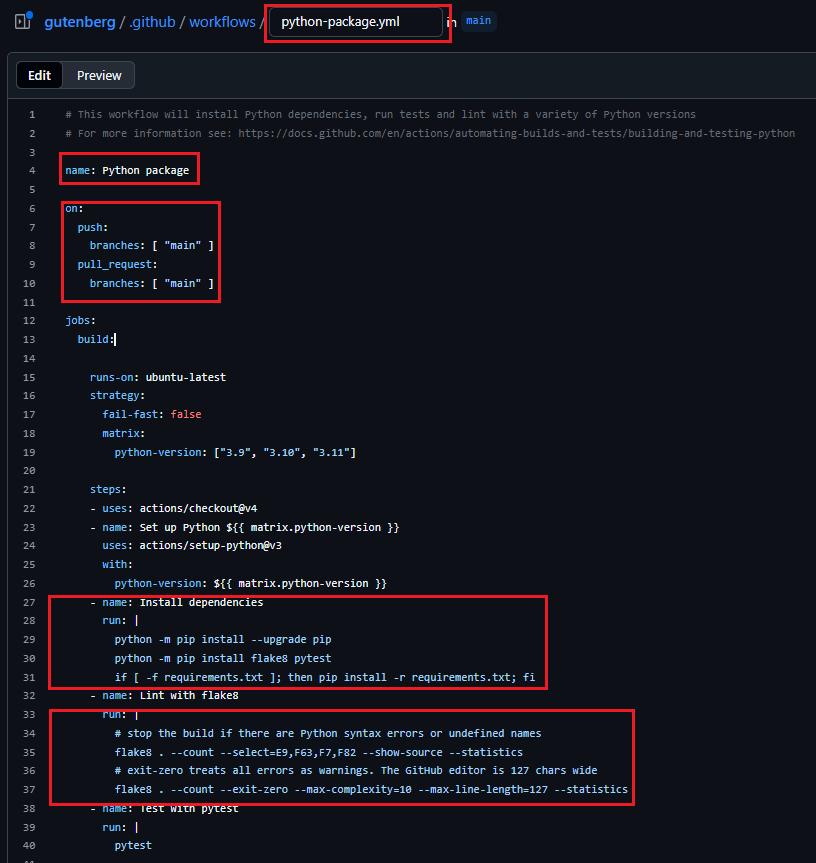Viewport: 816px width, 863px height.
Task: Toggle the file tree sidebar icon
Action: 23,21
